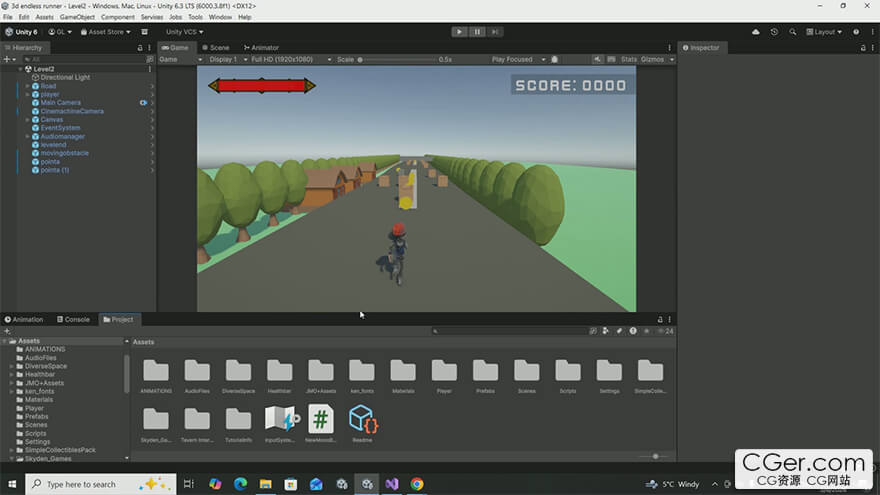The width and height of the screenshot is (880, 495).
Task: Toggle the Stats overlay in the Game view
Action: 628,59
